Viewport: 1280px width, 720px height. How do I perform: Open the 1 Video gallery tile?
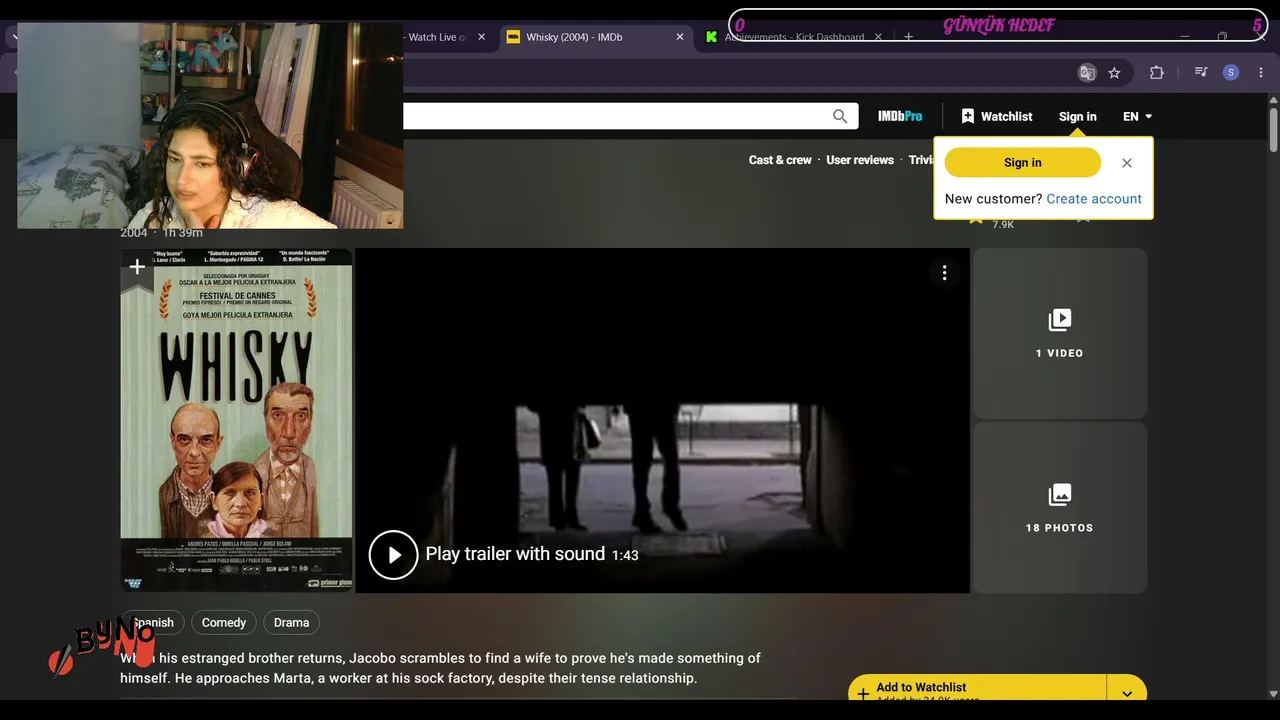point(1060,333)
